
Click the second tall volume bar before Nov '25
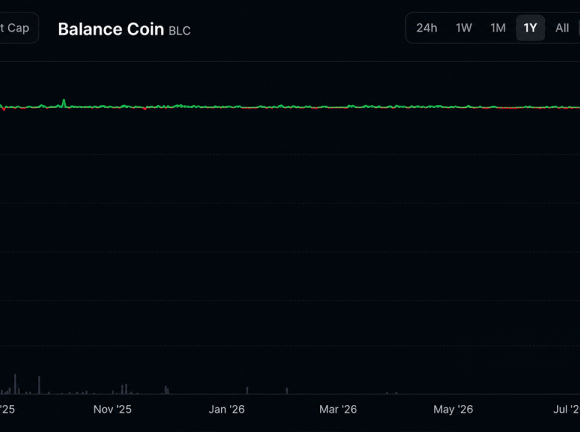coord(39,385)
